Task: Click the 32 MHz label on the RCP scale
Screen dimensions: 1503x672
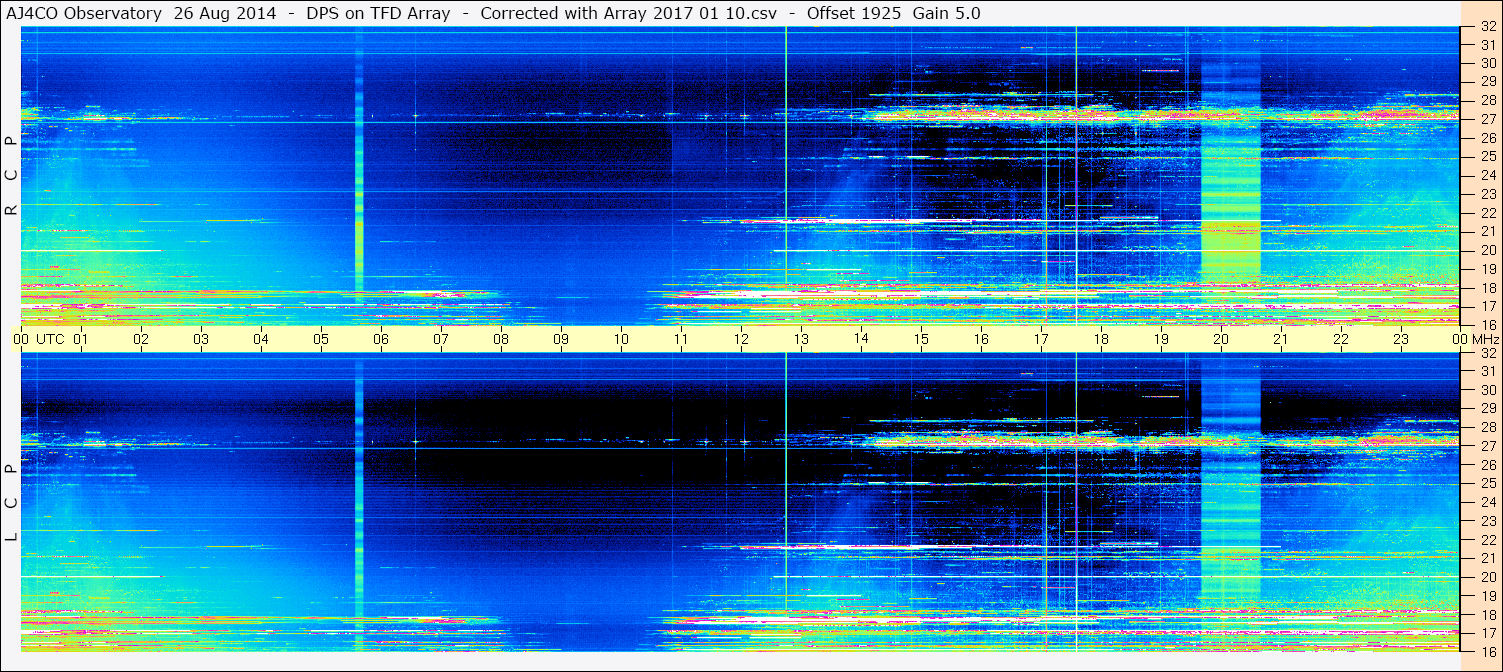Action: point(1487,27)
